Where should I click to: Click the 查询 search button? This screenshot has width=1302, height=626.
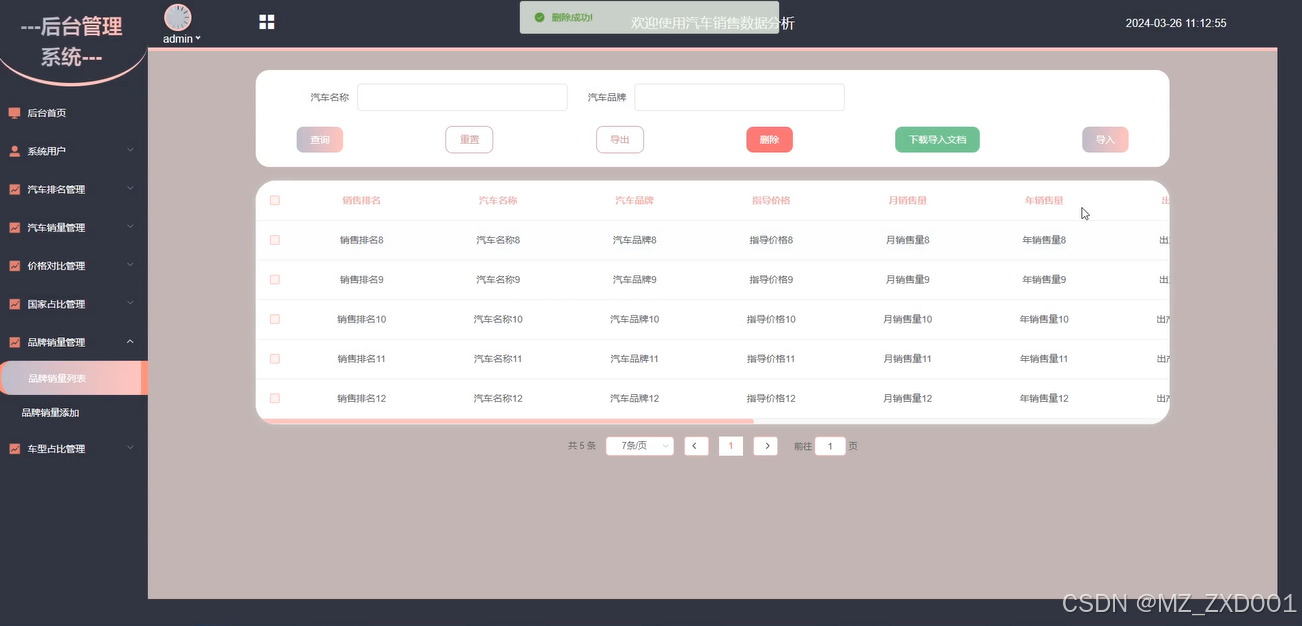point(320,140)
